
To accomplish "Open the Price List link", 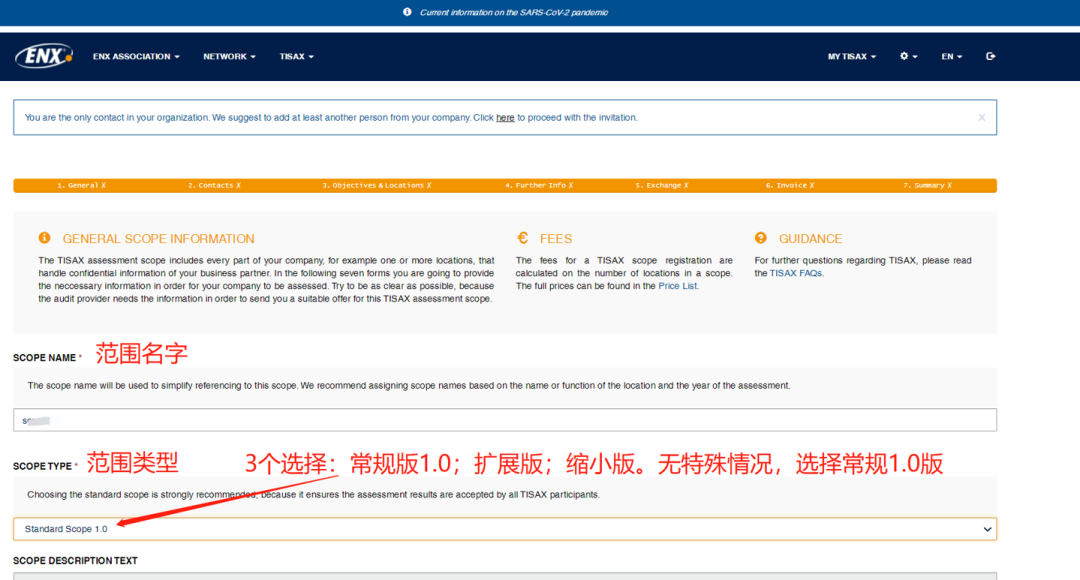I will pos(677,286).
